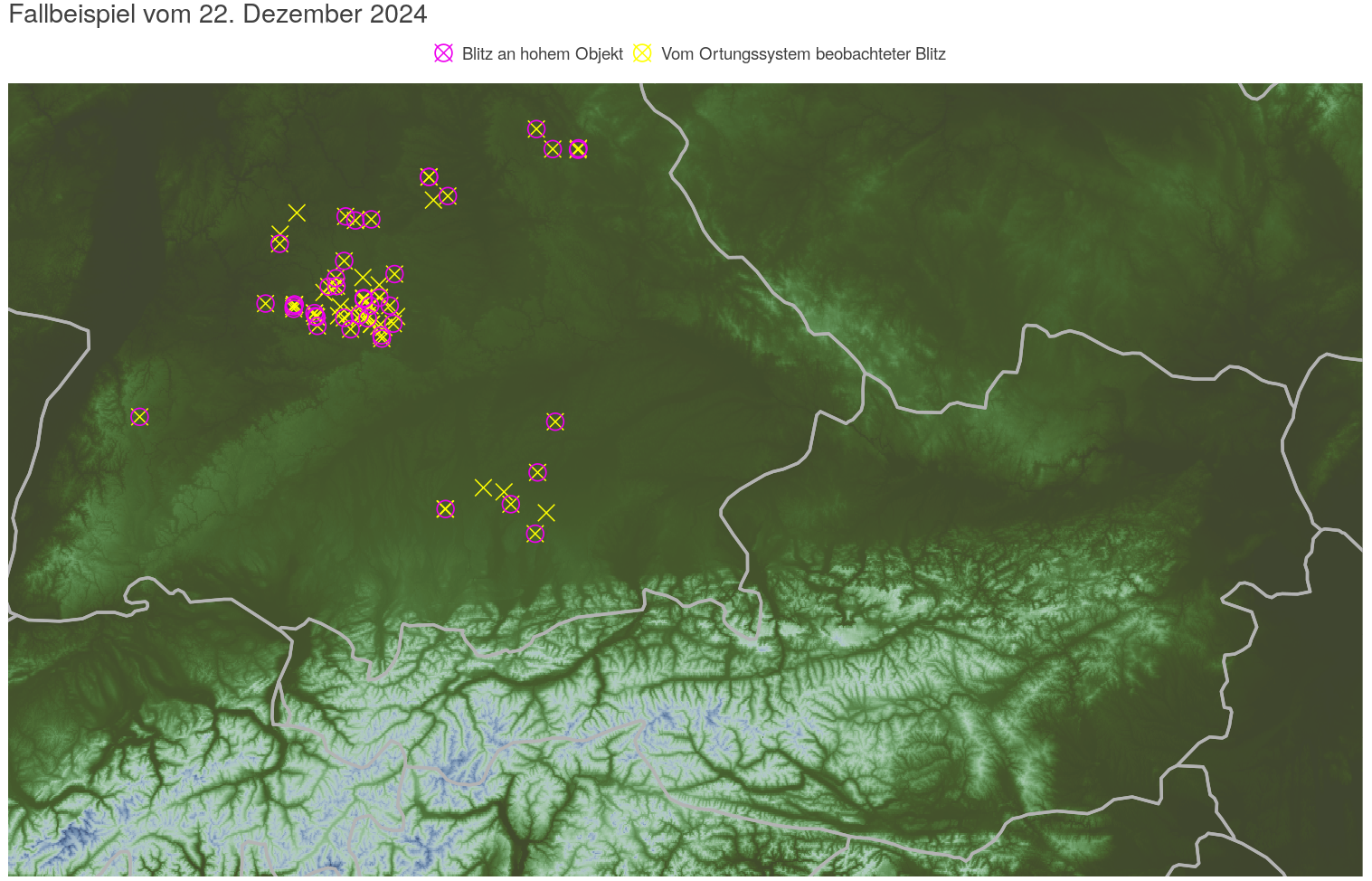Select the bold magenta marker at cluster's left edge
1372x881 pixels.
point(294,307)
